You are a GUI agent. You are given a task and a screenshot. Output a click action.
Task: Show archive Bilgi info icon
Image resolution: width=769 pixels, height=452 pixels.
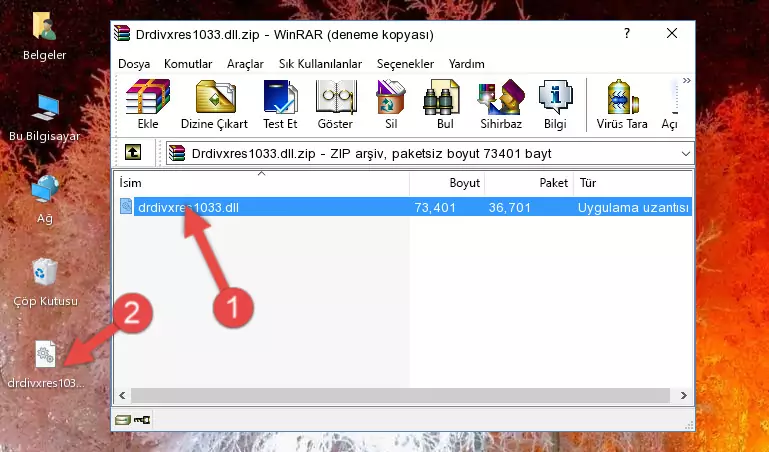pyautogui.click(x=555, y=104)
